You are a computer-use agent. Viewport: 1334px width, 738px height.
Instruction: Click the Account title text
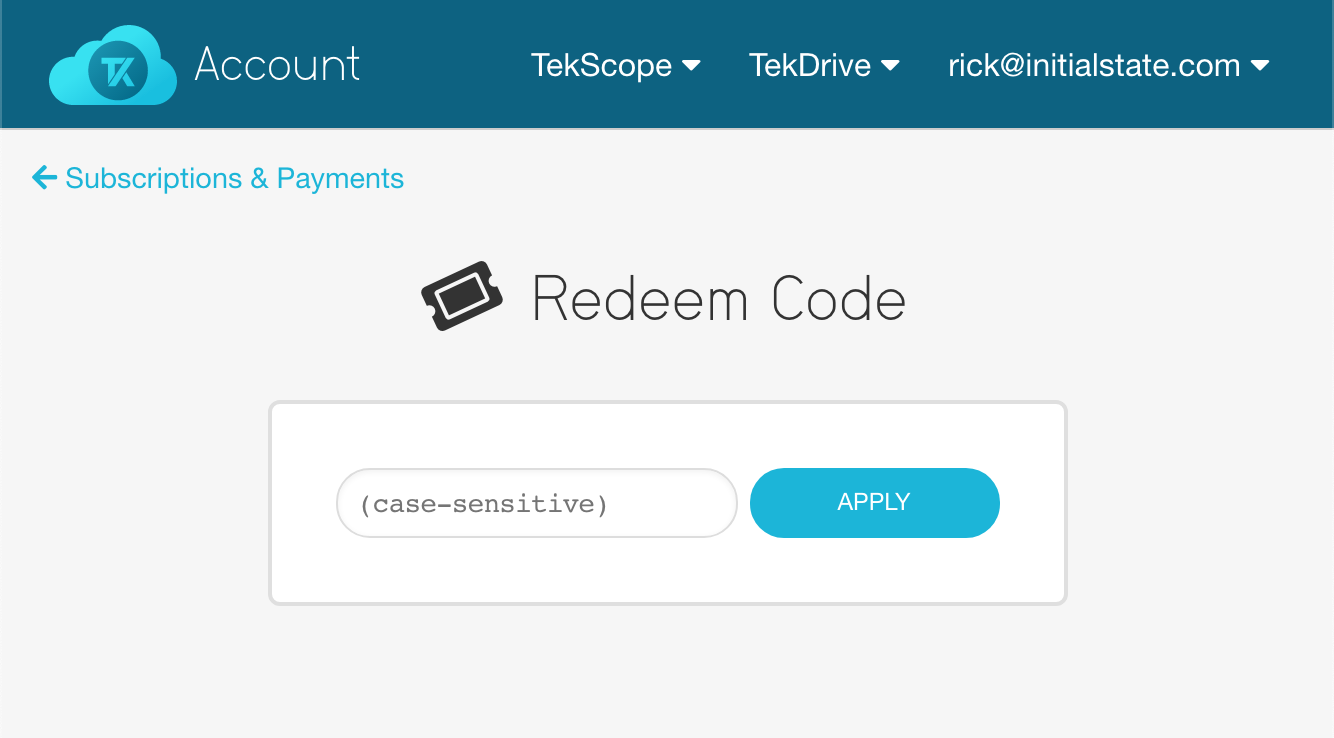[x=277, y=65]
